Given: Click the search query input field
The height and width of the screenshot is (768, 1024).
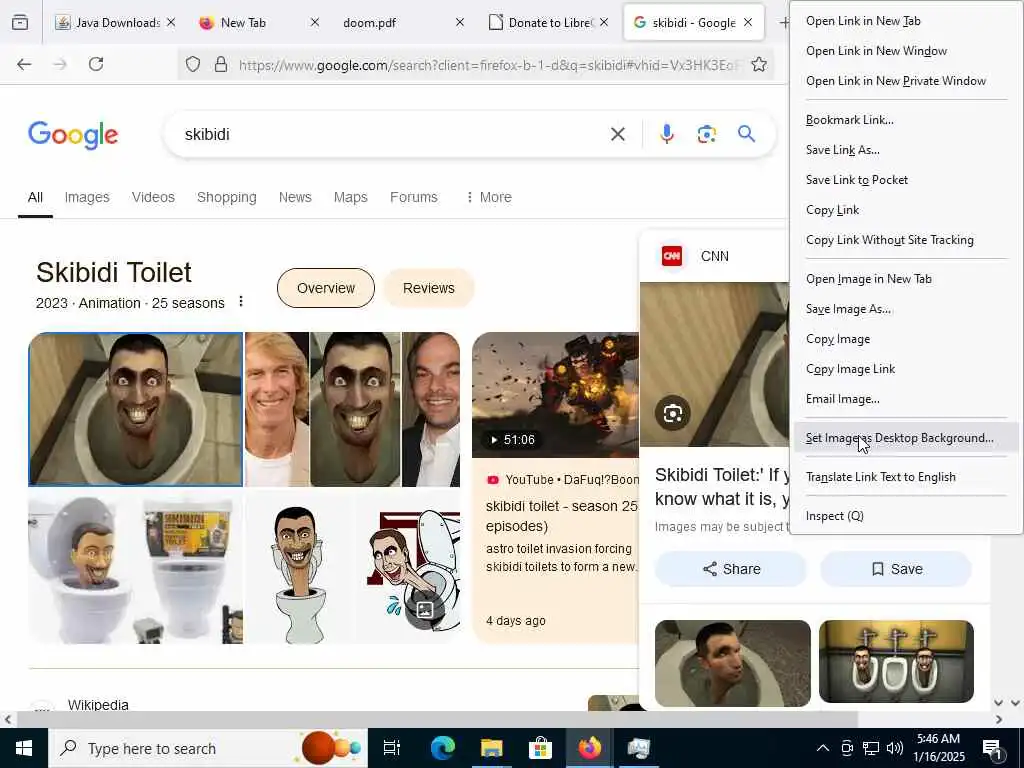Looking at the screenshot, I should (x=392, y=135).
